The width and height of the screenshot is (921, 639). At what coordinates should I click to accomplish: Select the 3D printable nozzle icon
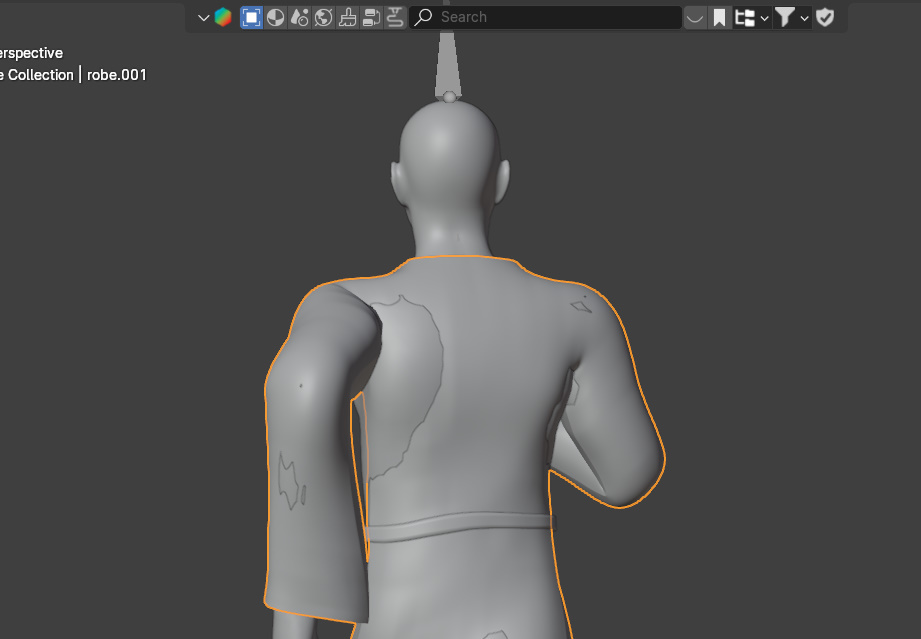[x=395, y=18]
